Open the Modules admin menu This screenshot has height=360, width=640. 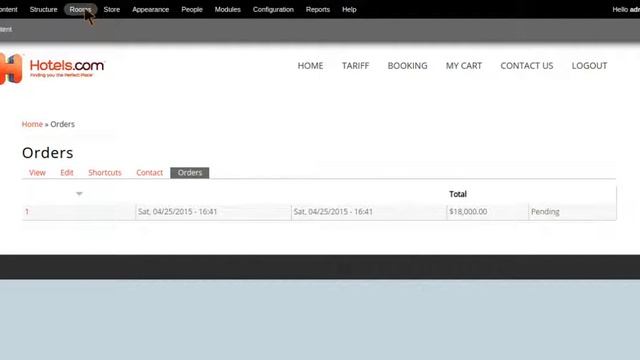(x=227, y=9)
